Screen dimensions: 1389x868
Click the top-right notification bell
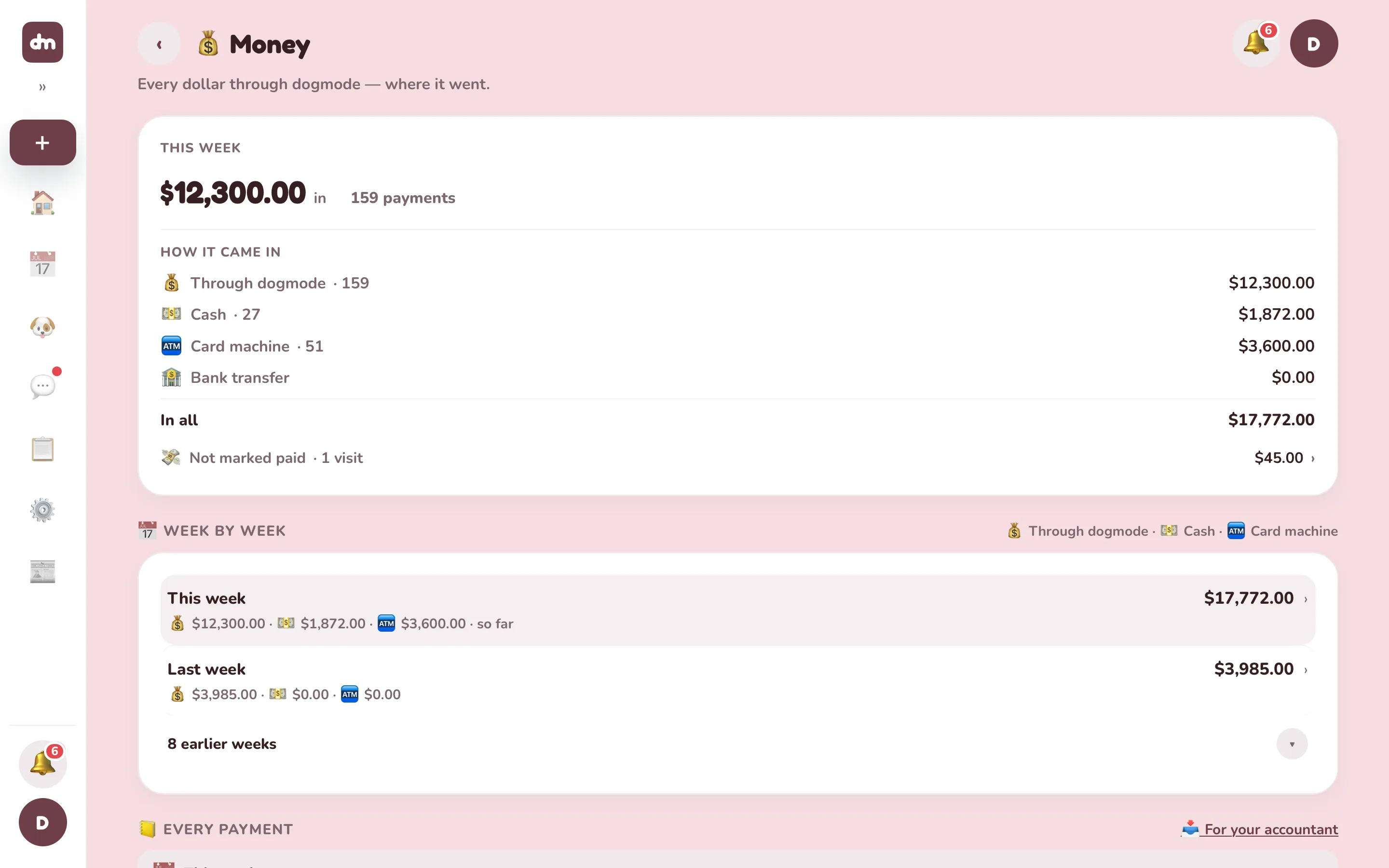click(x=1256, y=43)
